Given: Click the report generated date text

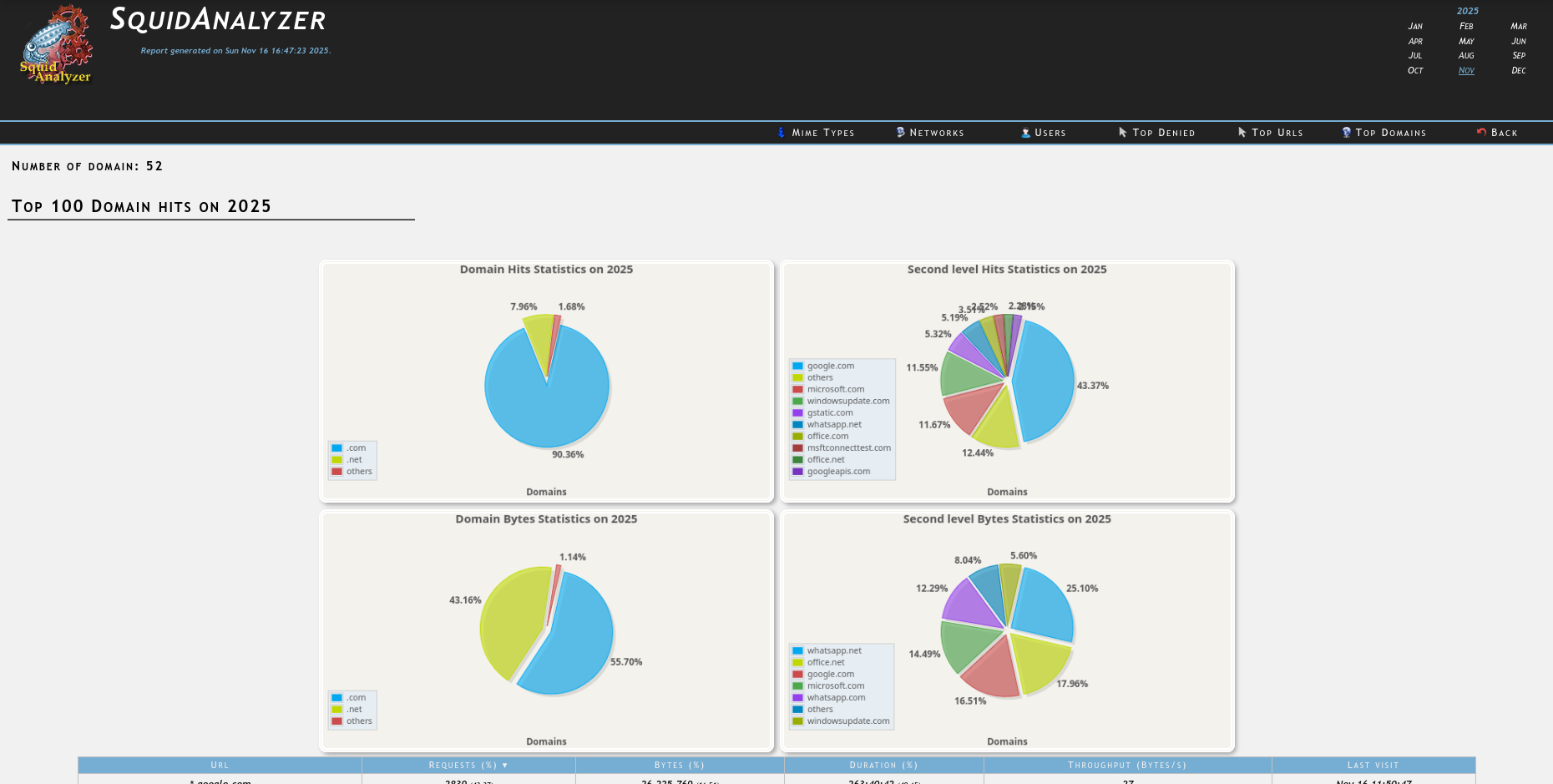Looking at the screenshot, I should click(x=236, y=51).
